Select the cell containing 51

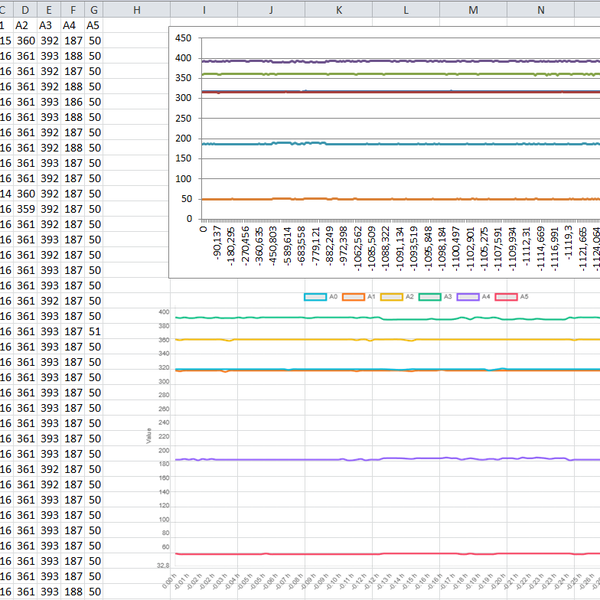94,331
